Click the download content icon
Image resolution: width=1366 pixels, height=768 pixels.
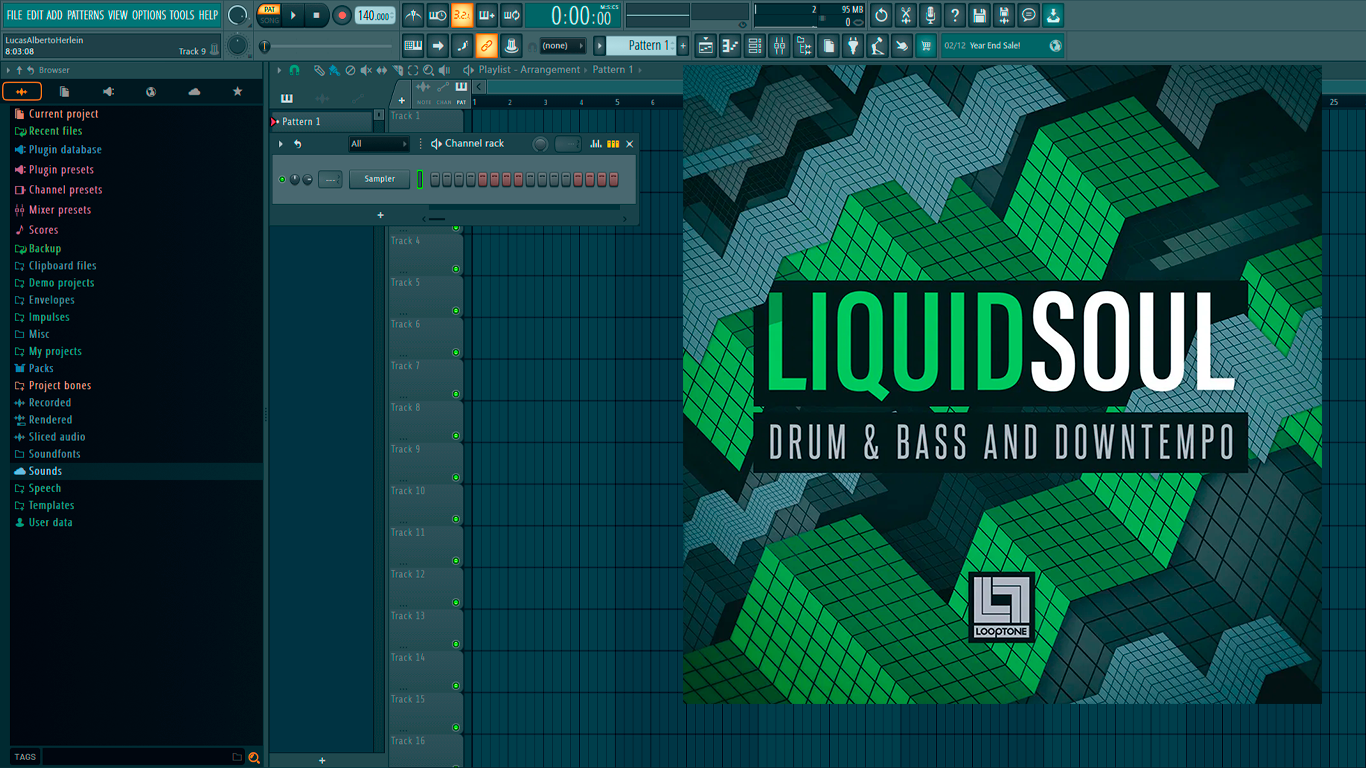(1053, 15)
